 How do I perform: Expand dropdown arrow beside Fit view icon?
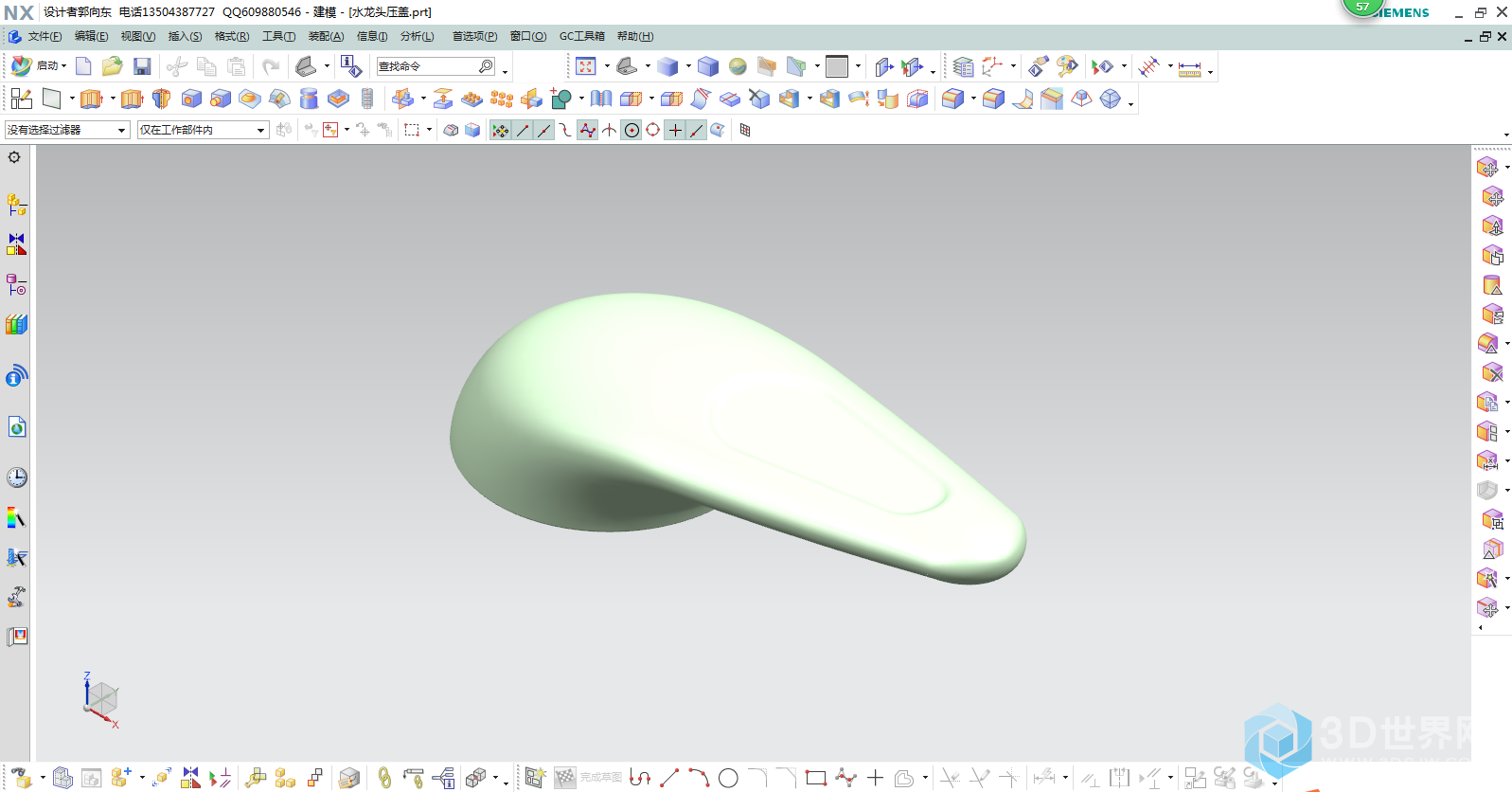coord(607,66)
